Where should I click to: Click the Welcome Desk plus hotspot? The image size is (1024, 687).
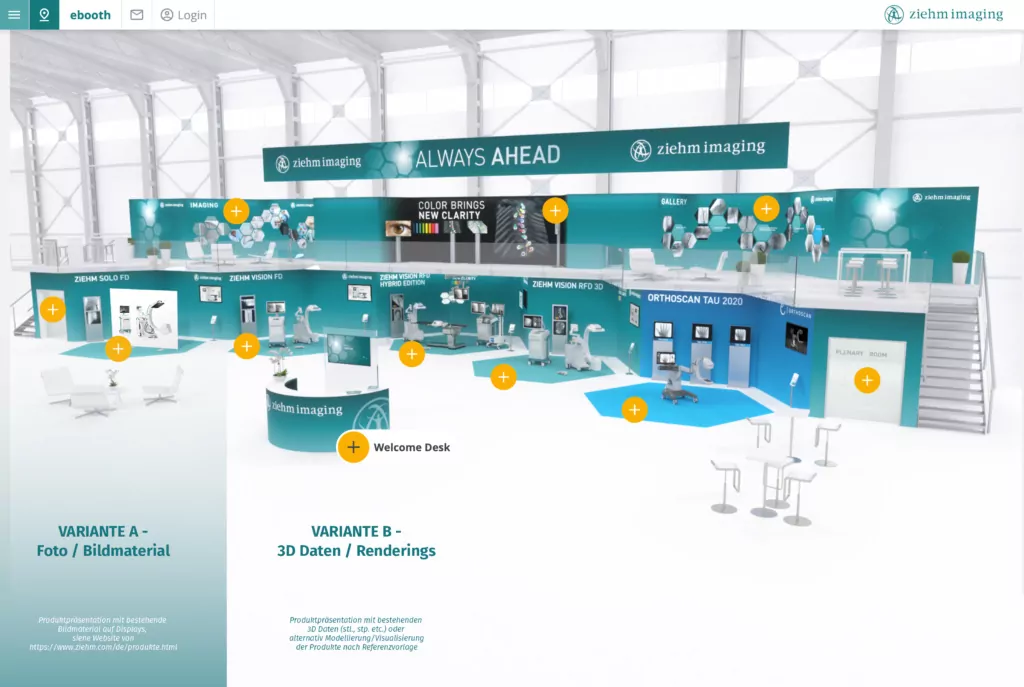coord(353,447)
